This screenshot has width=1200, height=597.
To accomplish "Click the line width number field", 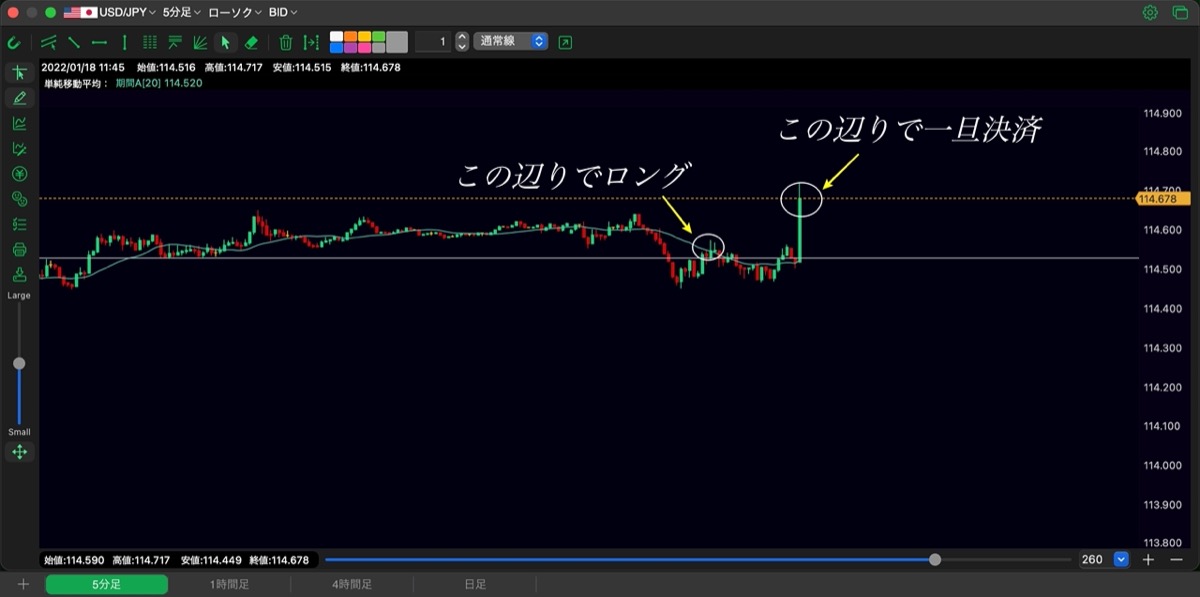I will (x=433, y=42).
